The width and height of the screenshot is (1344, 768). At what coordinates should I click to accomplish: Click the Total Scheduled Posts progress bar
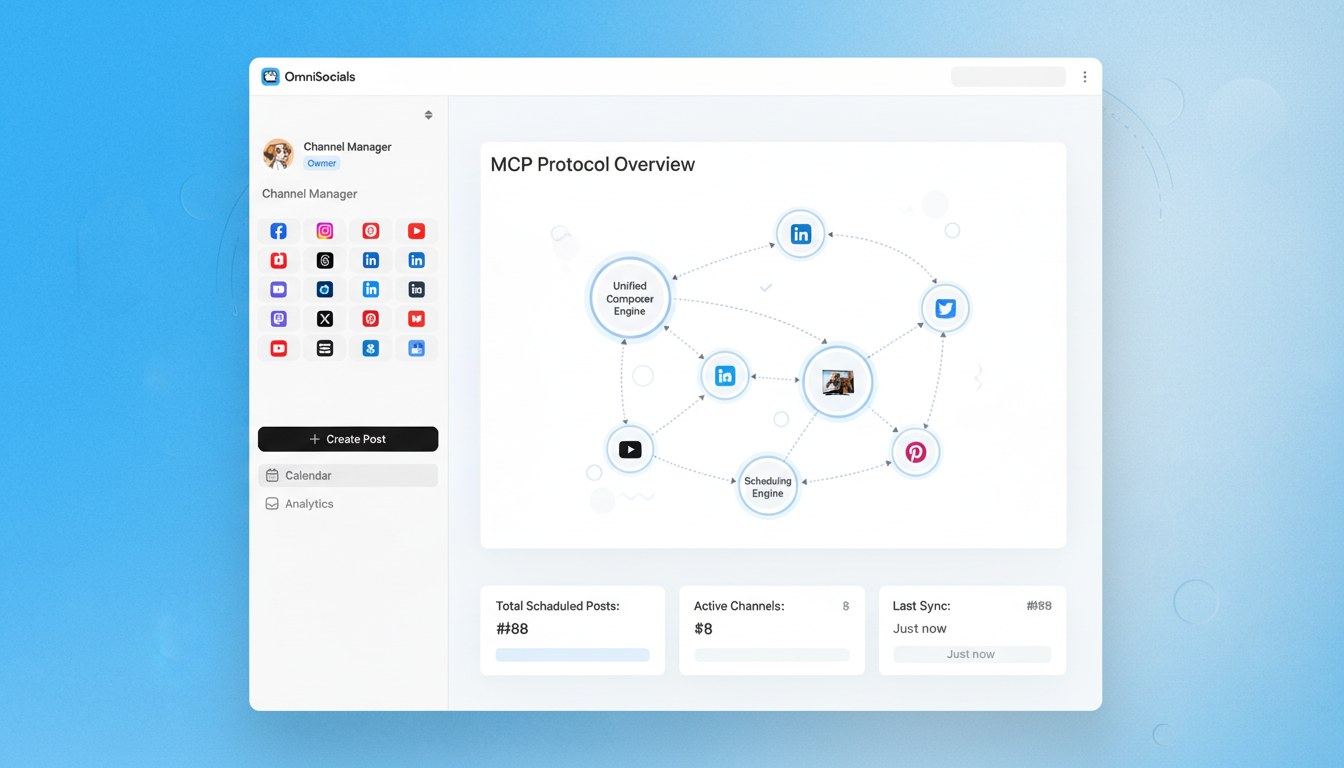click(572, 654)
